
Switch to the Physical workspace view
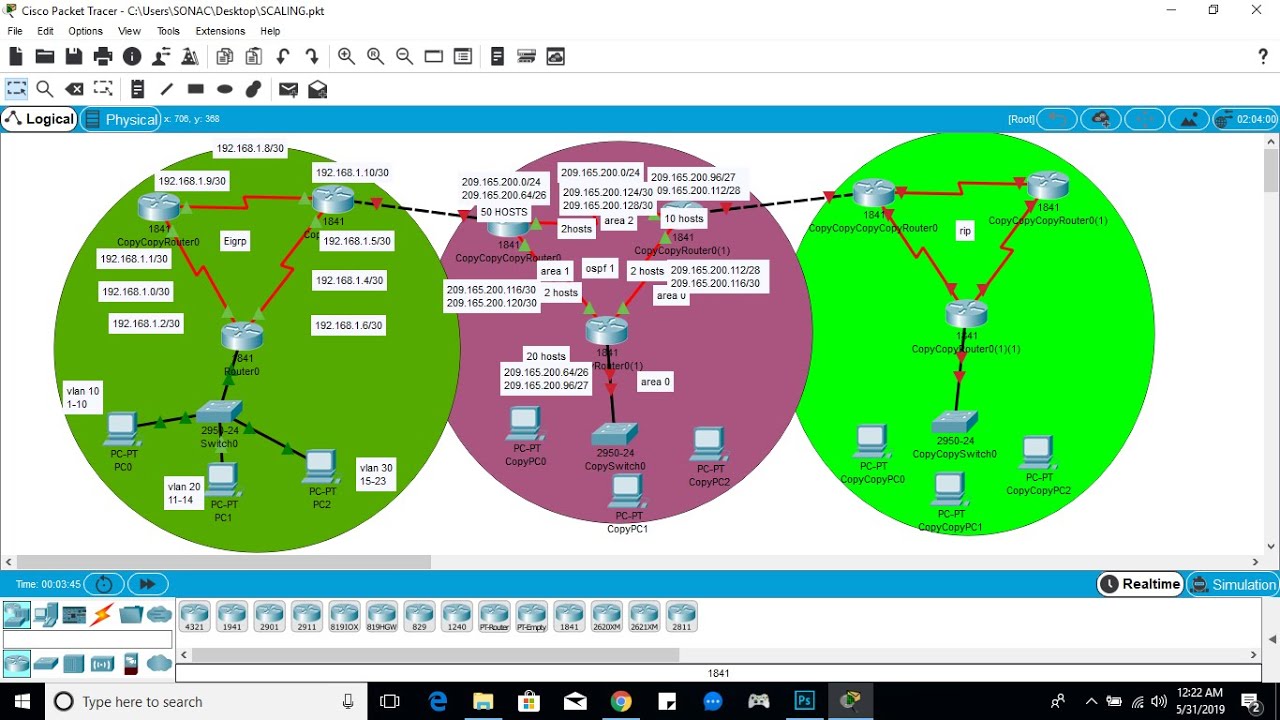(x=120, y=119)
